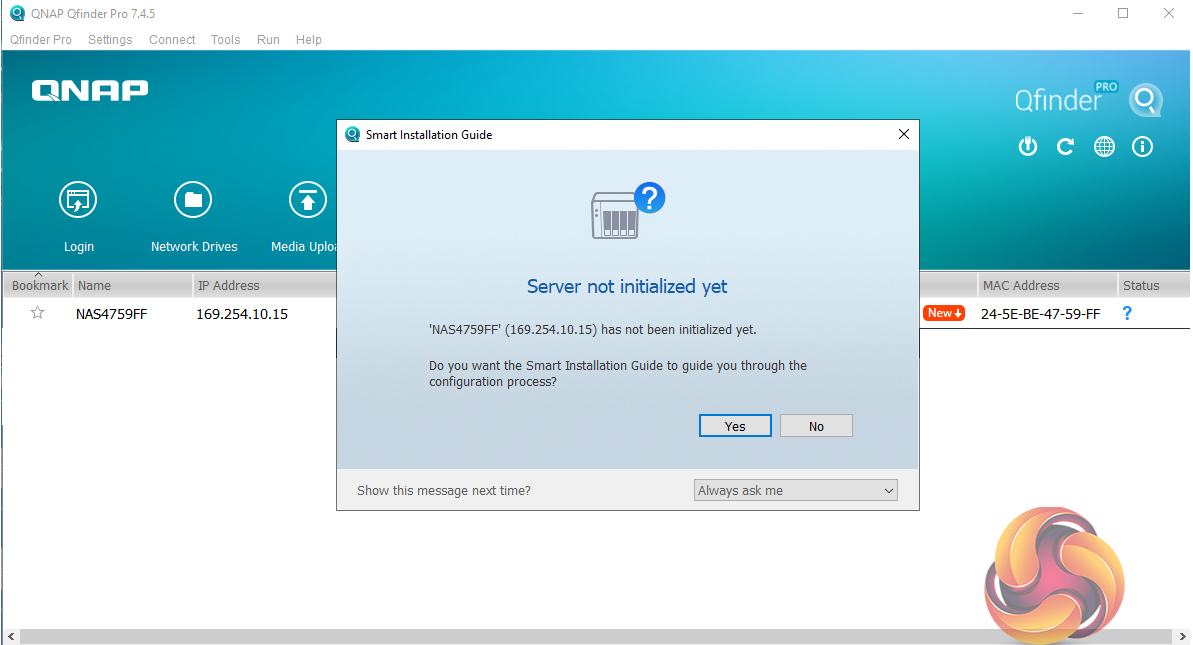Open the Tools menu
This screenshot has width=1193, height=645.
pos(225,40)
